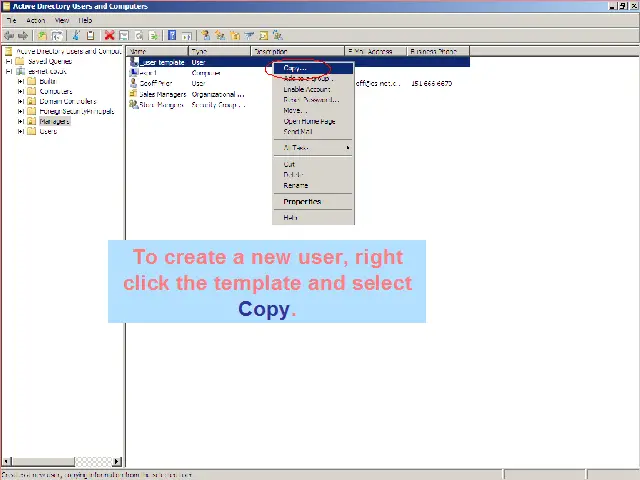Sort by the Business Phone column header

click(x=438, y=51)
